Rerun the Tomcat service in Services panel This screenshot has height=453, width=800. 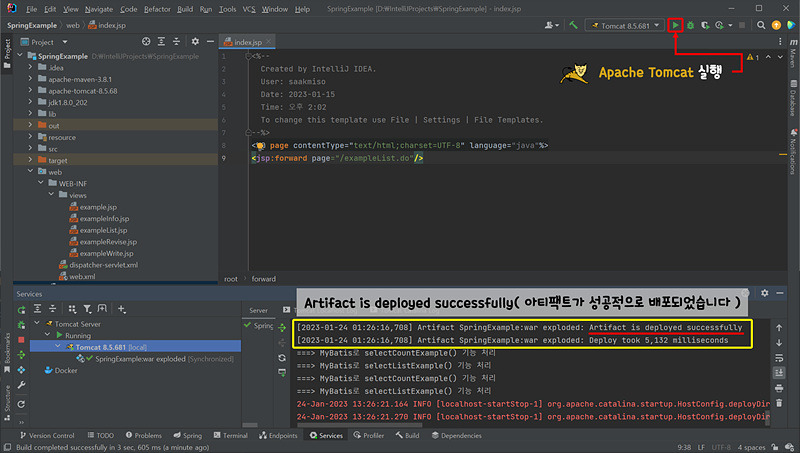21,310
